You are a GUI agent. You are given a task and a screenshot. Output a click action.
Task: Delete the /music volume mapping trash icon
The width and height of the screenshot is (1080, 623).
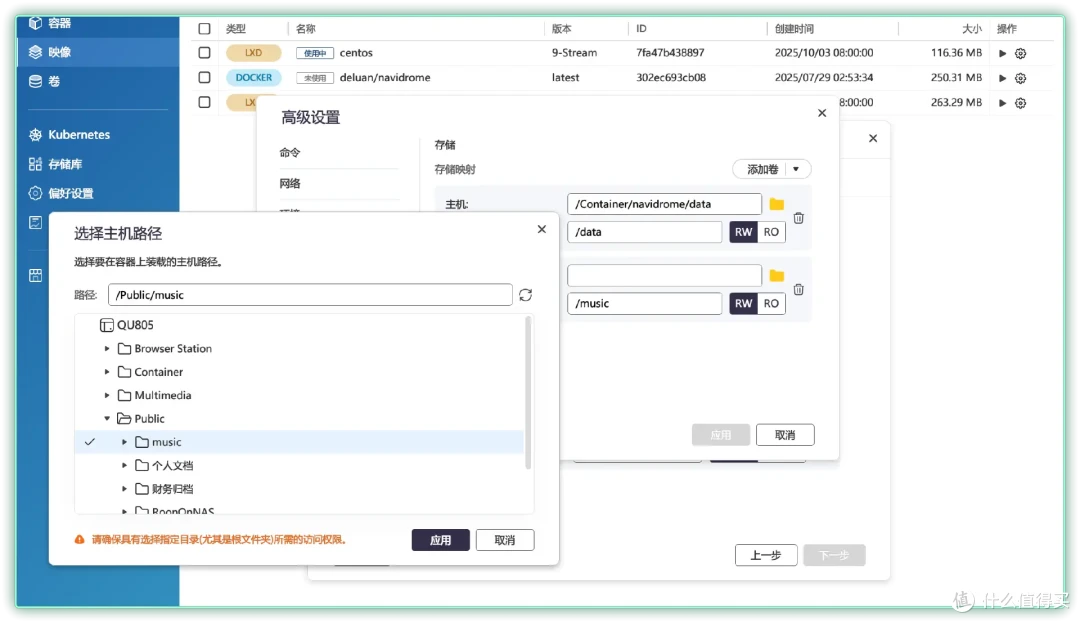click(x=799, y=289)
